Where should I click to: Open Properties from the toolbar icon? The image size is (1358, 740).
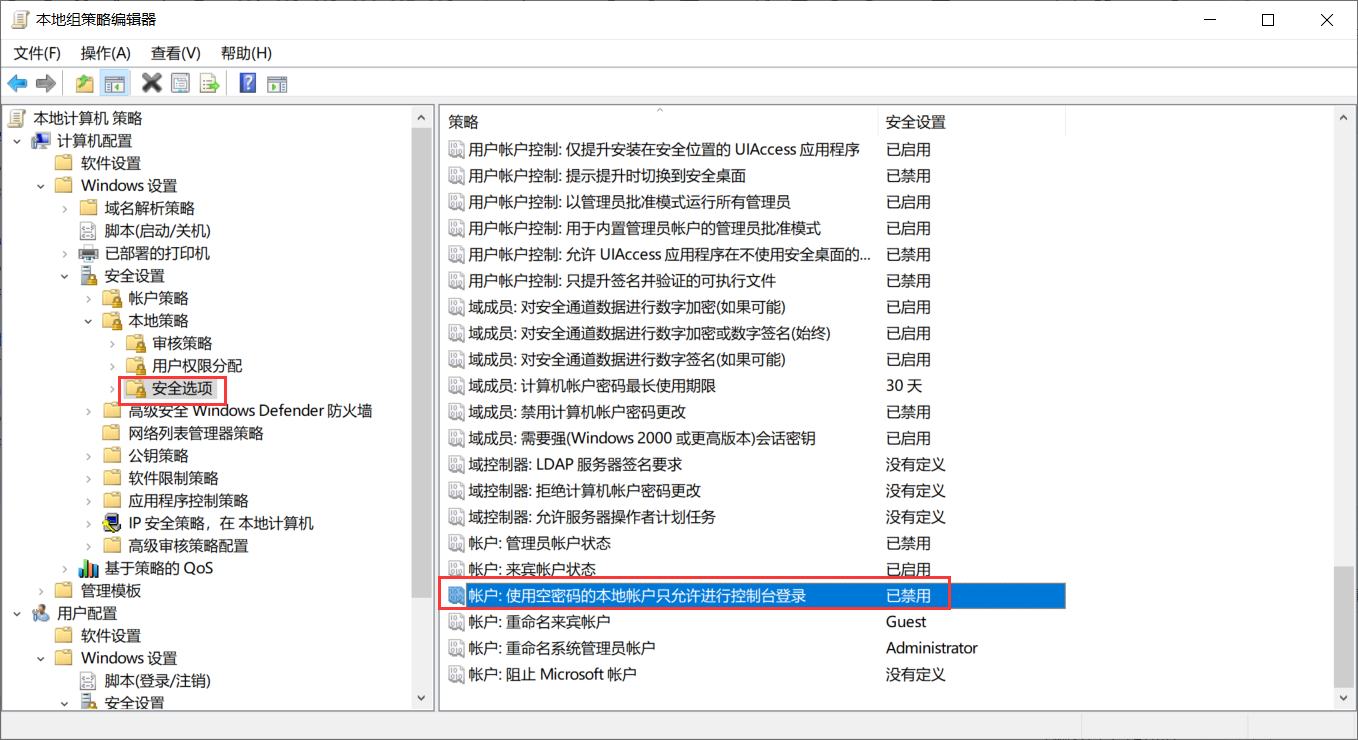click(180, 83)
